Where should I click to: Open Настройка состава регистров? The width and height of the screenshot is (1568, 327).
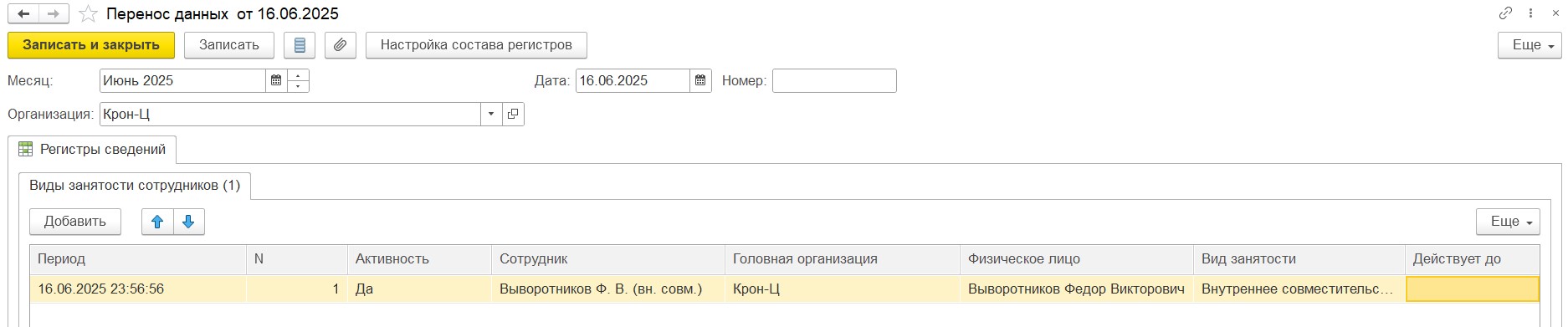coord(476,45)
